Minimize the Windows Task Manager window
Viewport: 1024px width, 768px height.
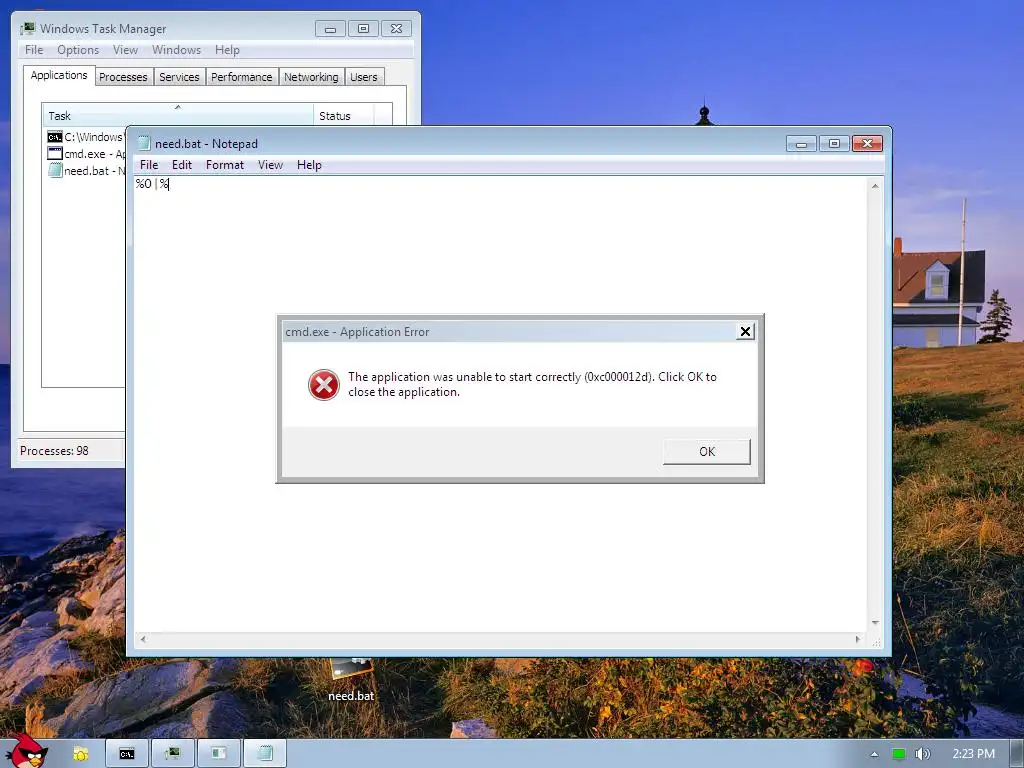click(330, 29)
